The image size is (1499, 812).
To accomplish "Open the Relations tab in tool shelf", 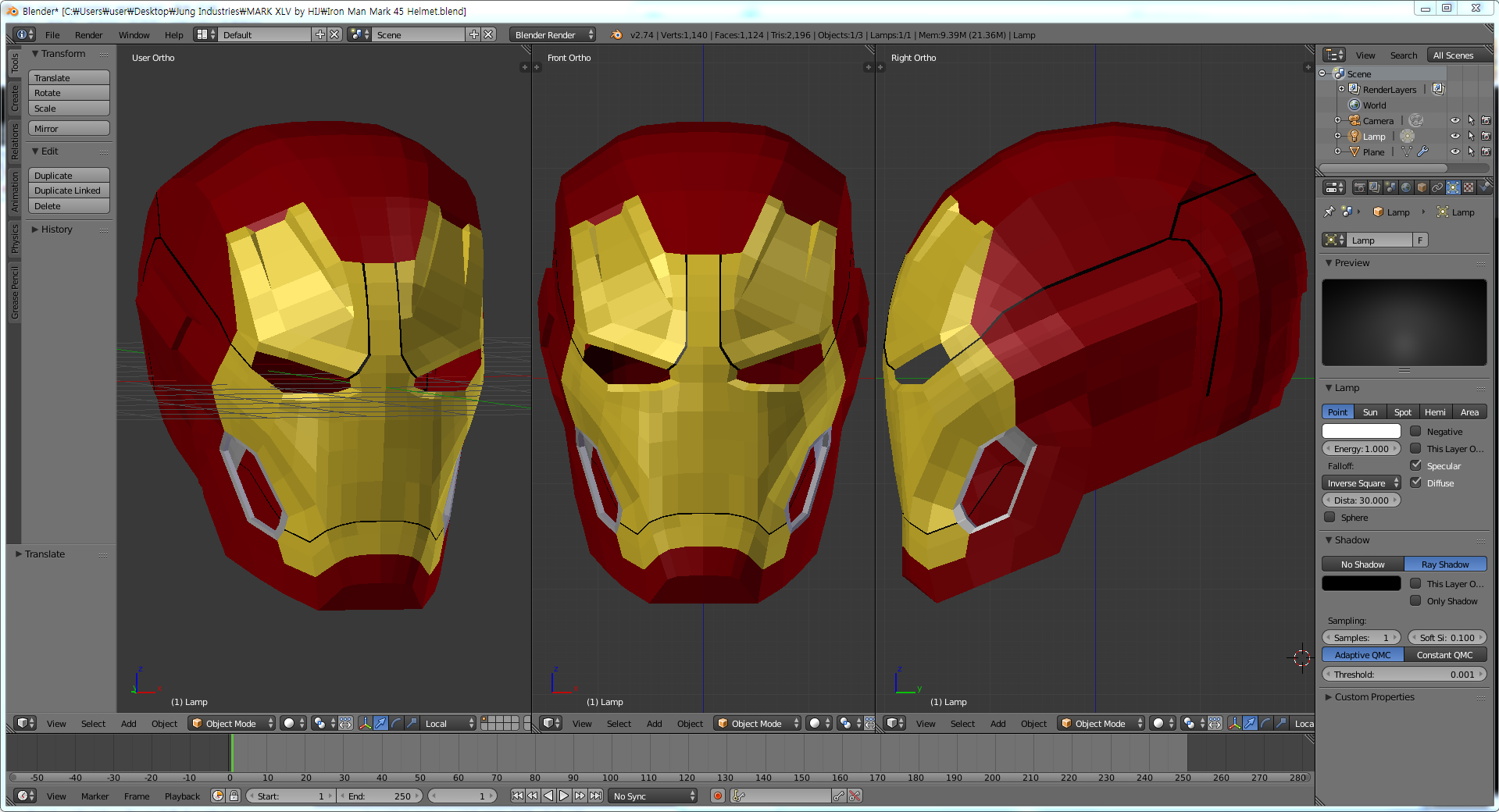I will 14,141.
